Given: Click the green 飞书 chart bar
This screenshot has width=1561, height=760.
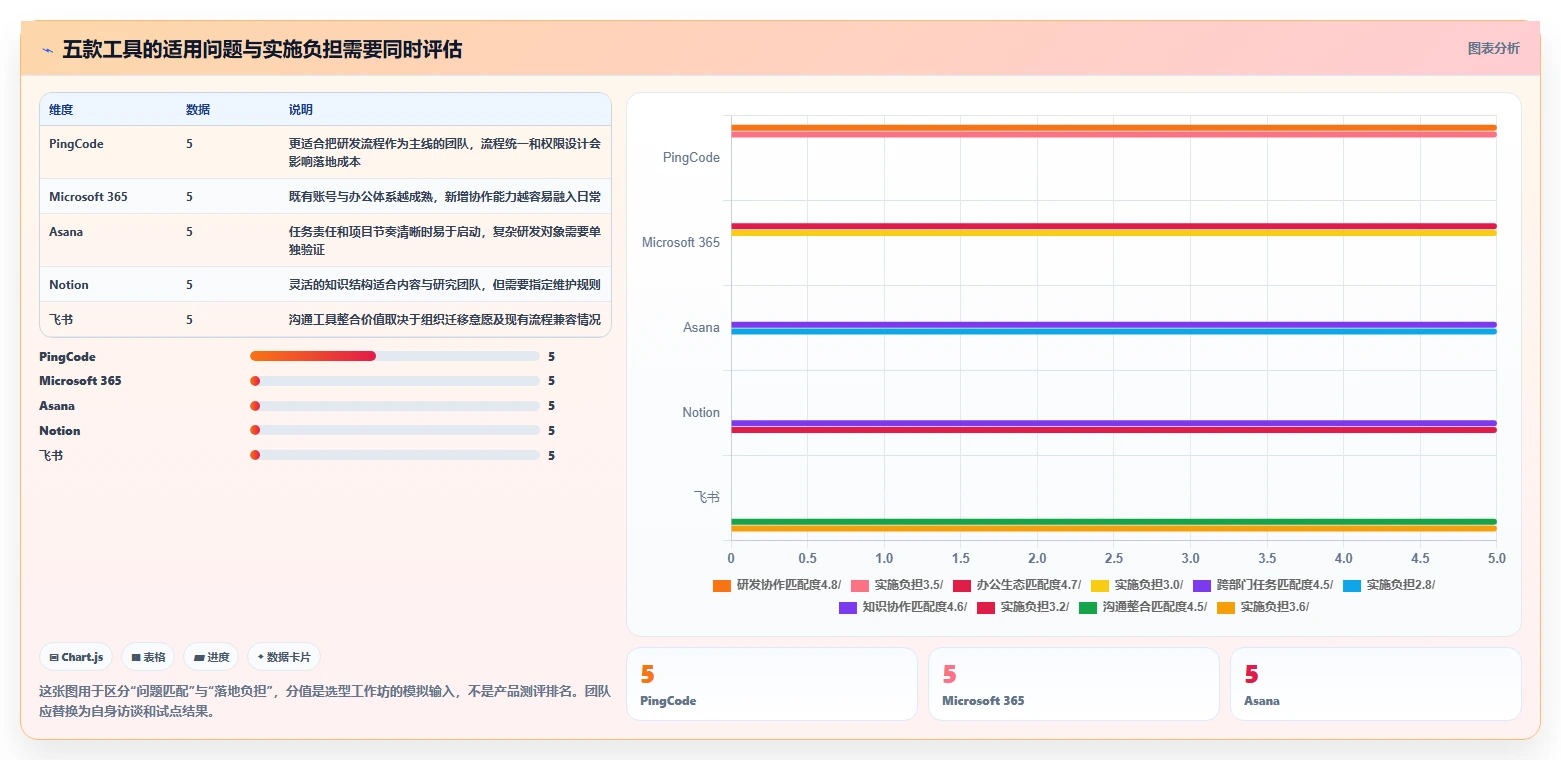Looking at the screenshot, I should (1113, 521).
